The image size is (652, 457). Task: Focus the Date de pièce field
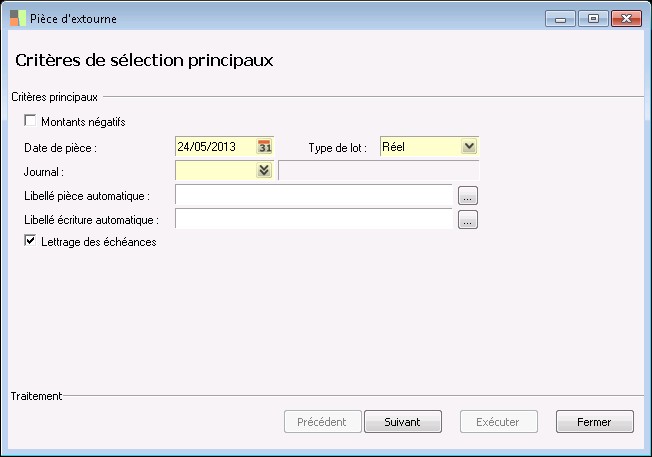pos(214,147)
